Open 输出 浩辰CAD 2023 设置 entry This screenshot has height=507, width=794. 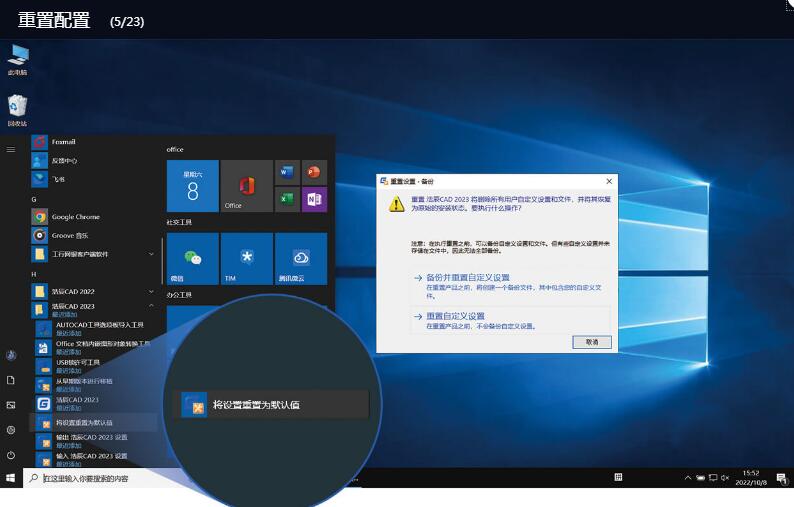pyautogui.click(x=96, y=441)
